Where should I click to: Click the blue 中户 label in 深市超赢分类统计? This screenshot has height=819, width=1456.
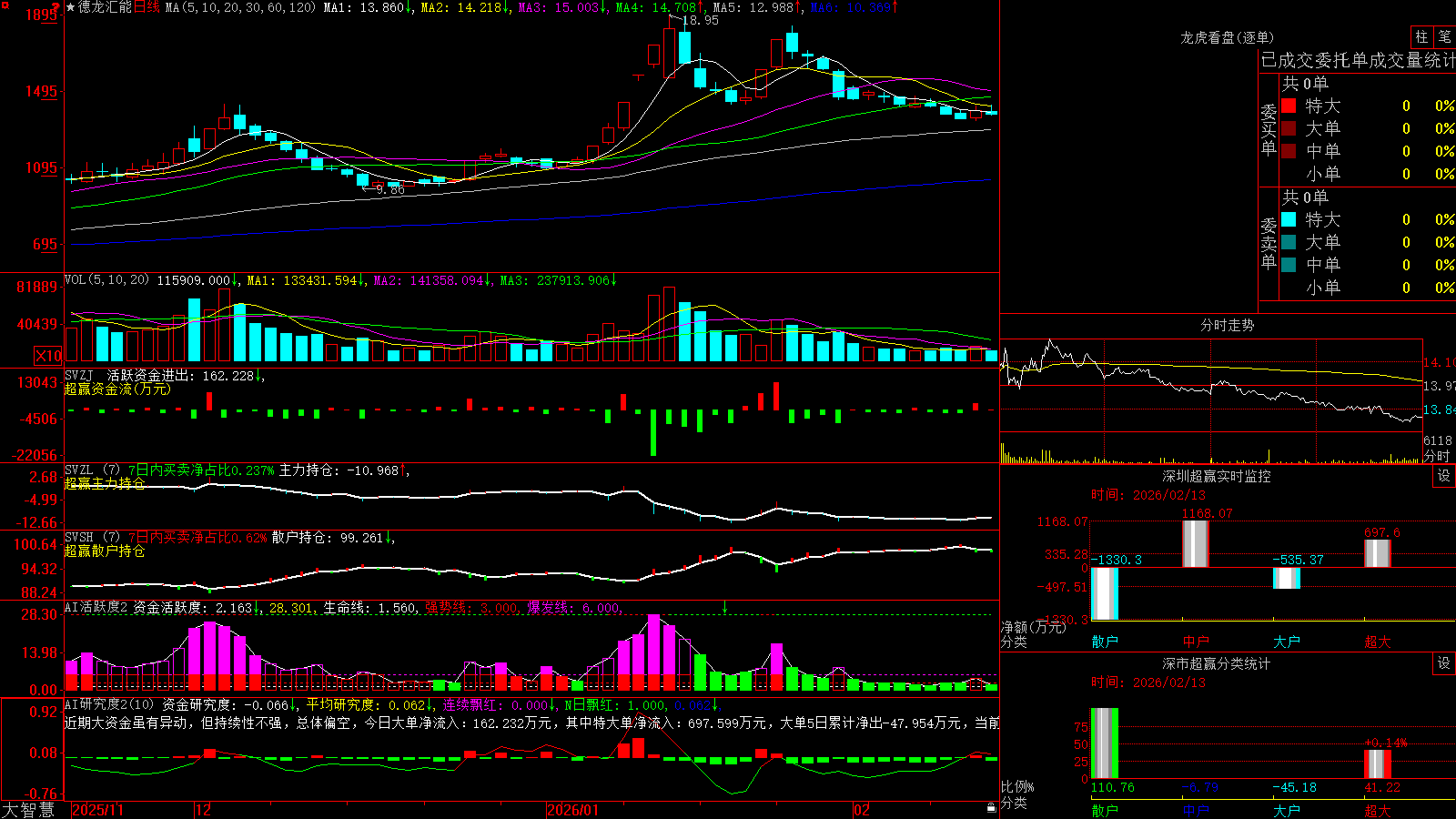(1196, 810)
